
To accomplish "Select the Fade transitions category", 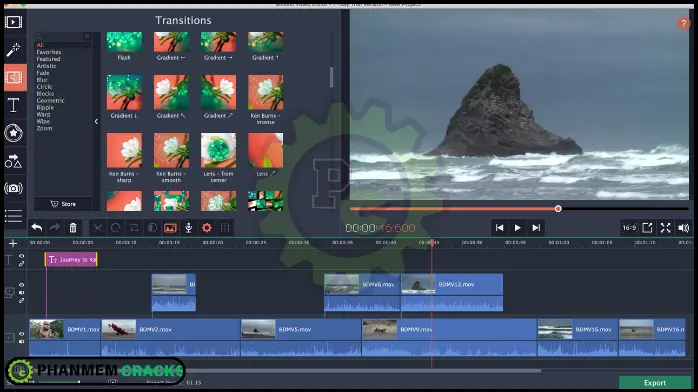I will [43, 73].
